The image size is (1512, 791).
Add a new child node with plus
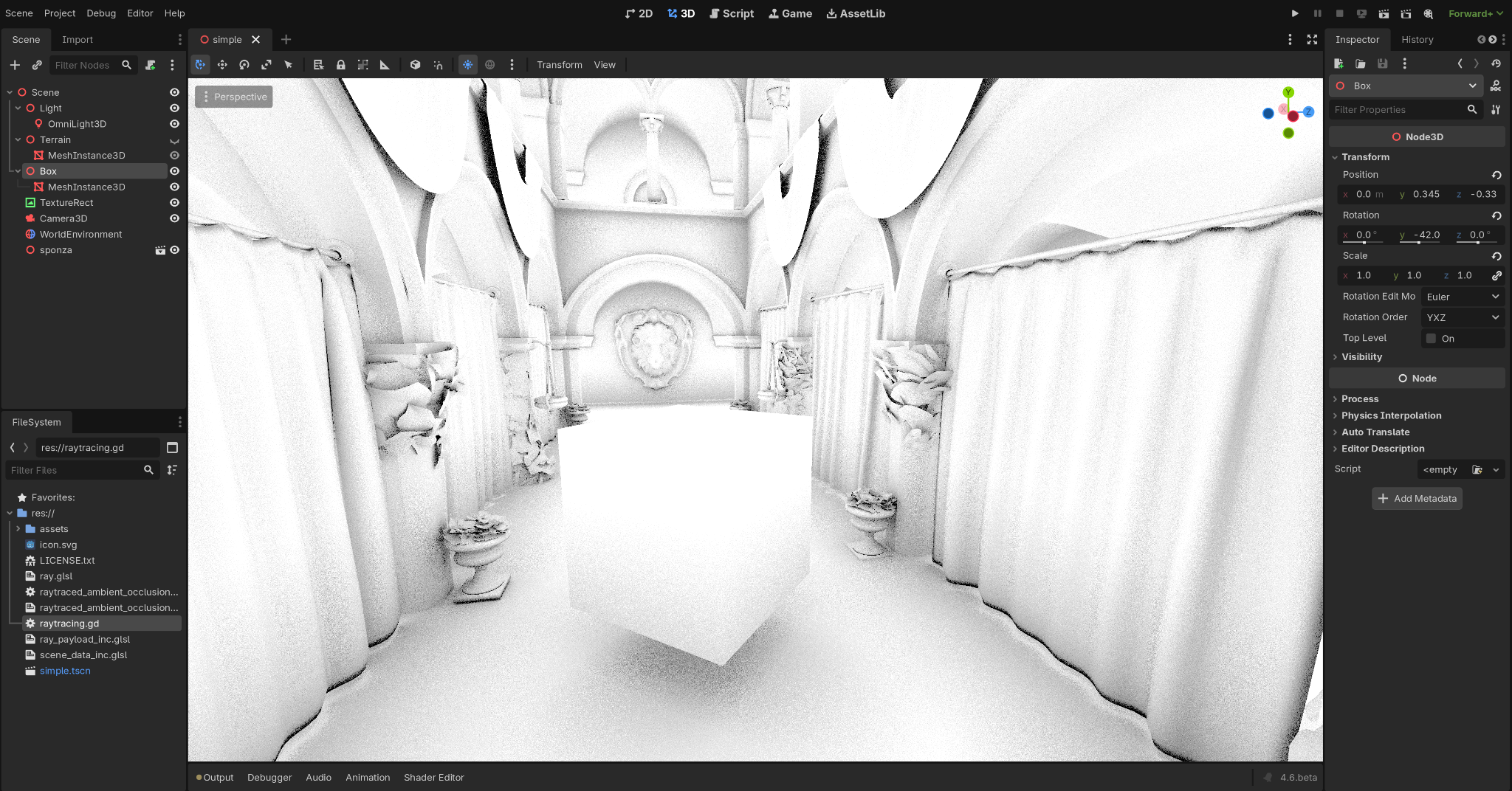pyautogui.click(x=15, y=65)
